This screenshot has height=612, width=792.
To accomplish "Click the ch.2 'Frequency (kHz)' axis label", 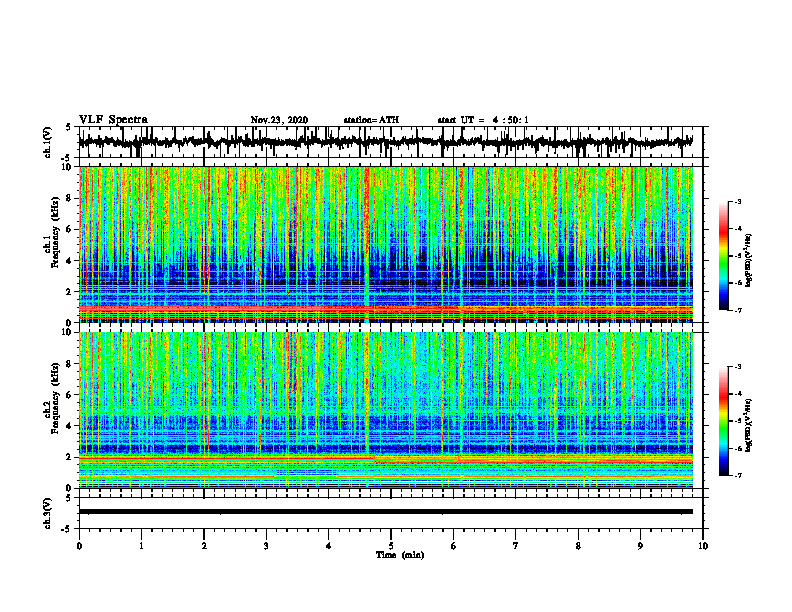I will (54, 398).
